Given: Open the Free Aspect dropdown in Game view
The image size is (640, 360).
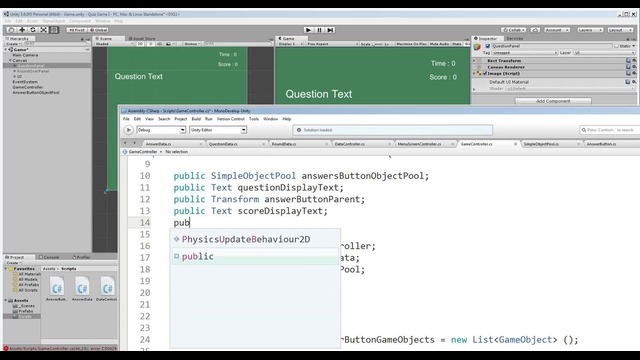Looking at the screenshot, I should click(332, 44).
